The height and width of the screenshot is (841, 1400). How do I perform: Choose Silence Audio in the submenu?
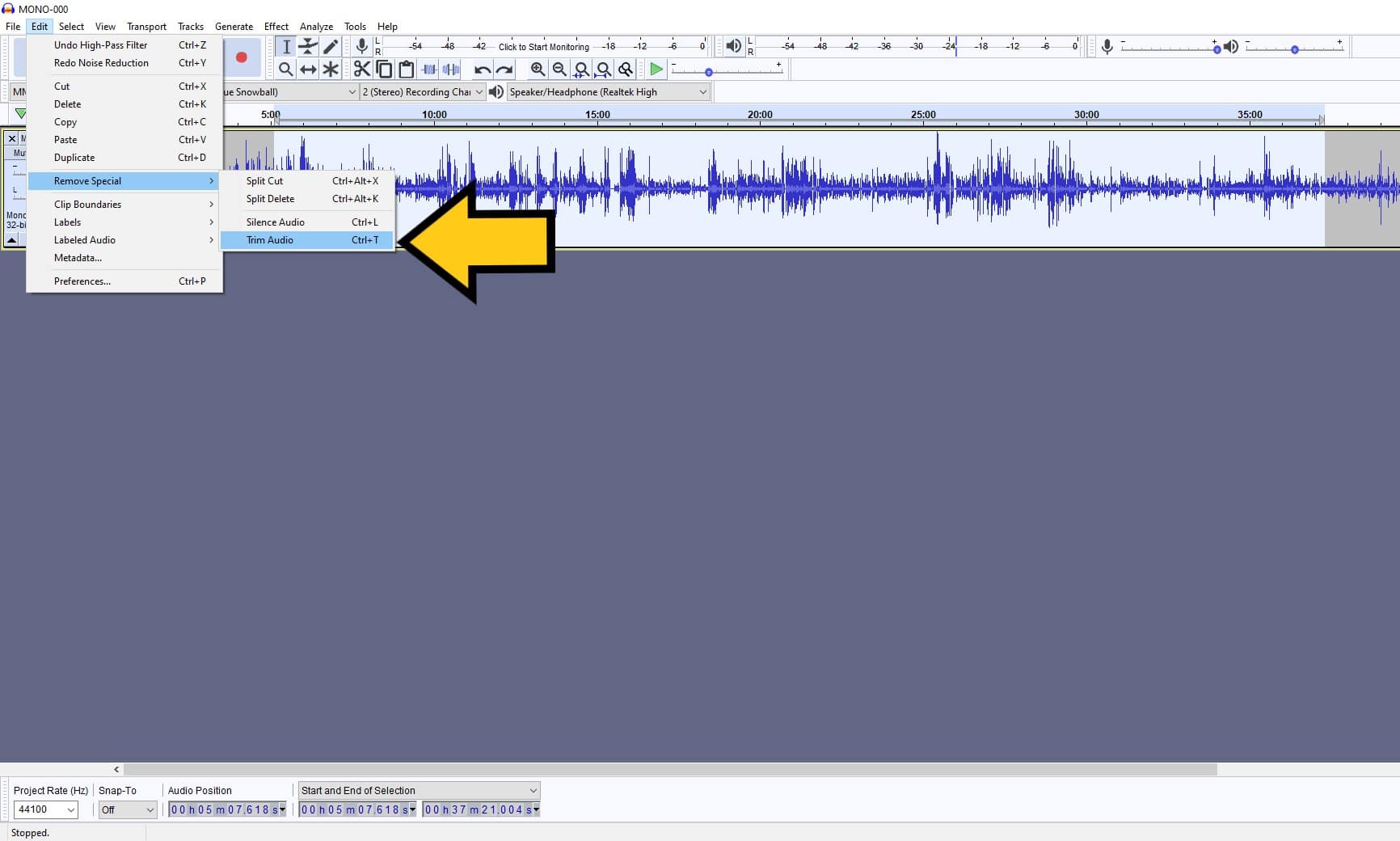[275, 222]
